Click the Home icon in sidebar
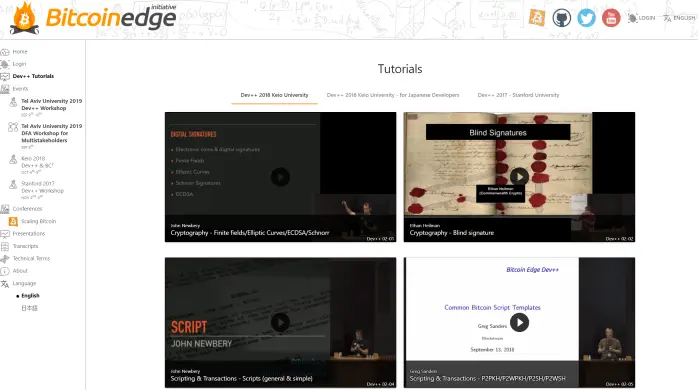698x390 pixels. (5, 52)
